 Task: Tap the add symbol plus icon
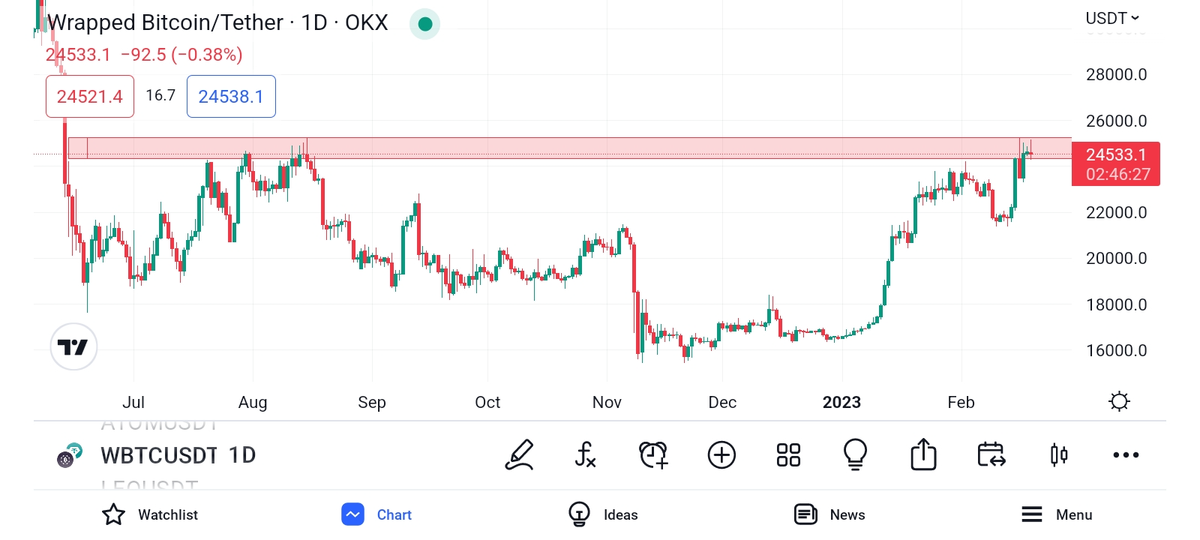[x=721, y=455]
